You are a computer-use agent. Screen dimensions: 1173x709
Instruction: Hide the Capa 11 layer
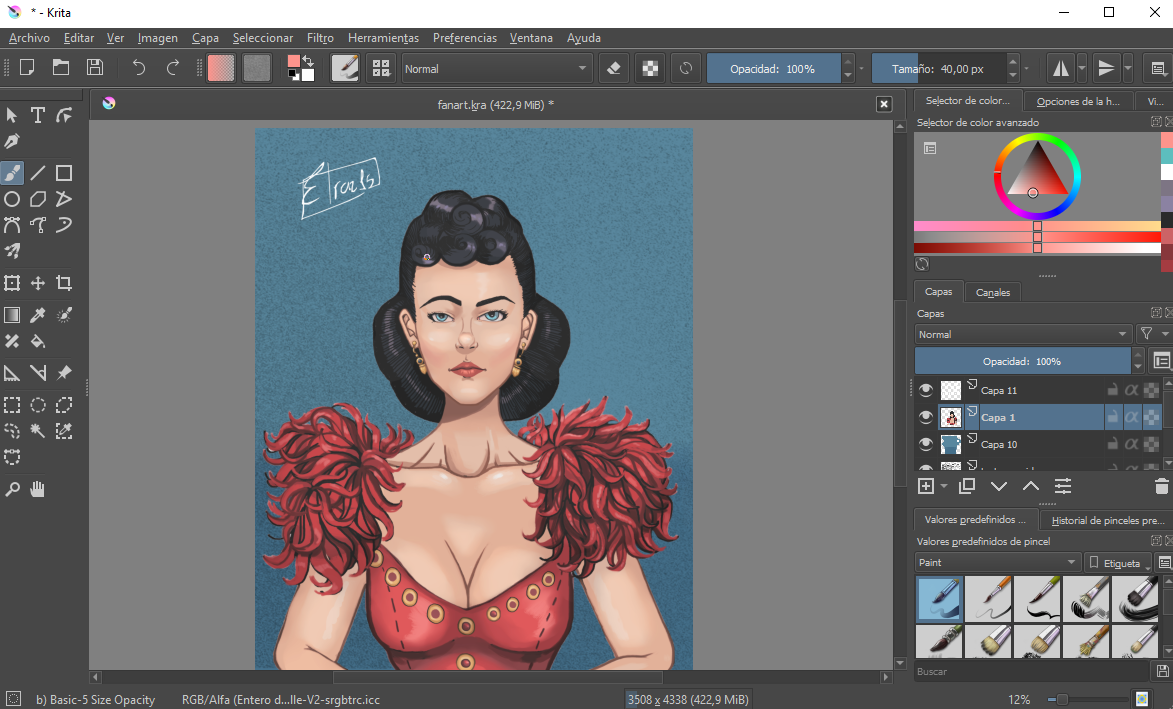click(x=926, y=390)
